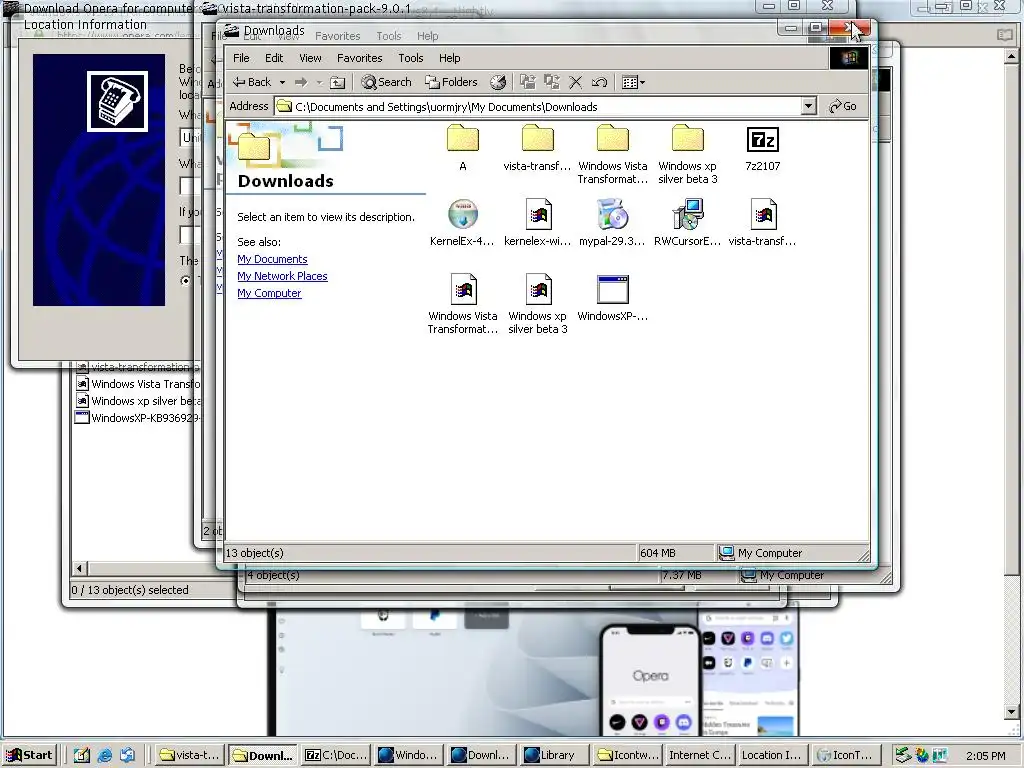Open the Favorites menu in Downloads window
1024x768 pixels.
(x=359, y=58)
